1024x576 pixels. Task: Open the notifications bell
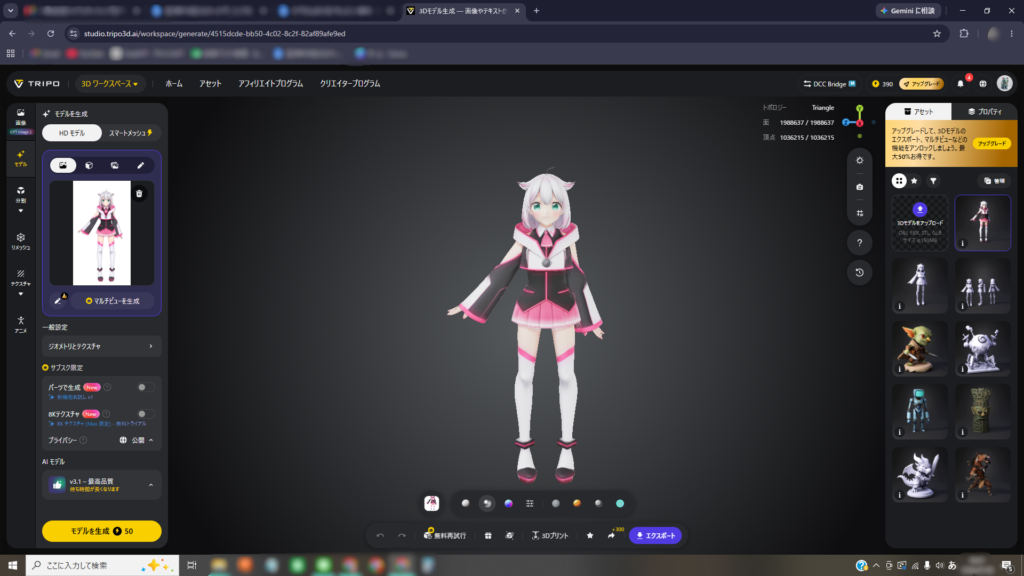coord(960,84)
